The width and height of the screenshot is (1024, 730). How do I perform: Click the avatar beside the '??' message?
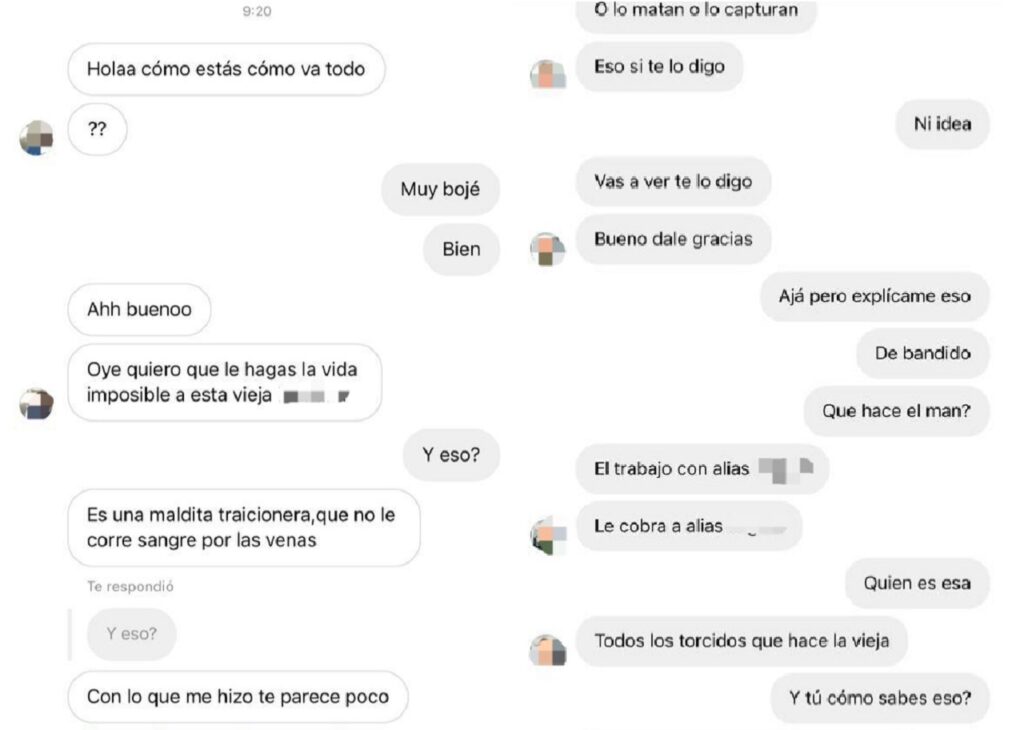coord(37,138)
